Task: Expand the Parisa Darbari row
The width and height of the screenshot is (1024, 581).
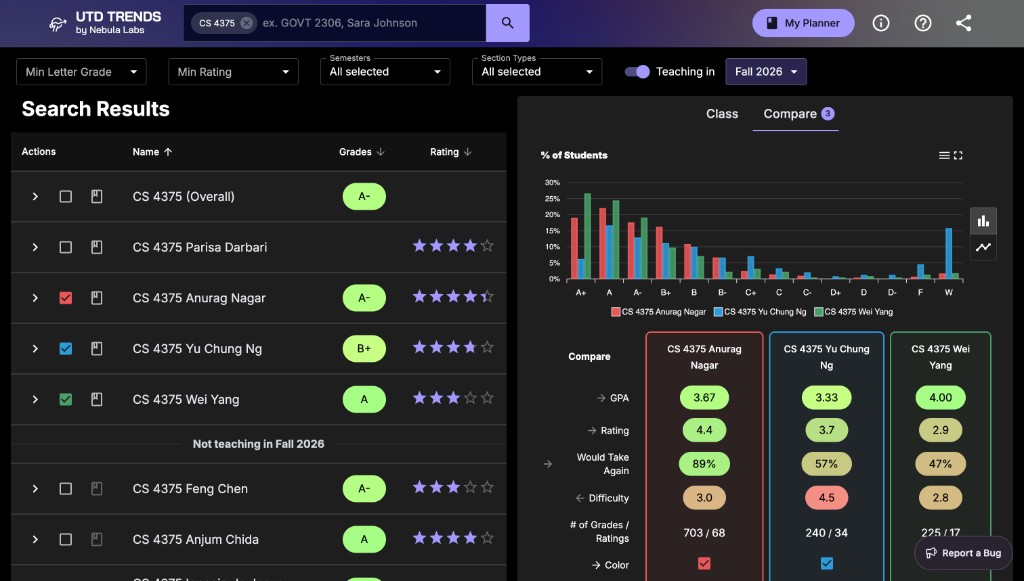Action: [x=35, y=247]
